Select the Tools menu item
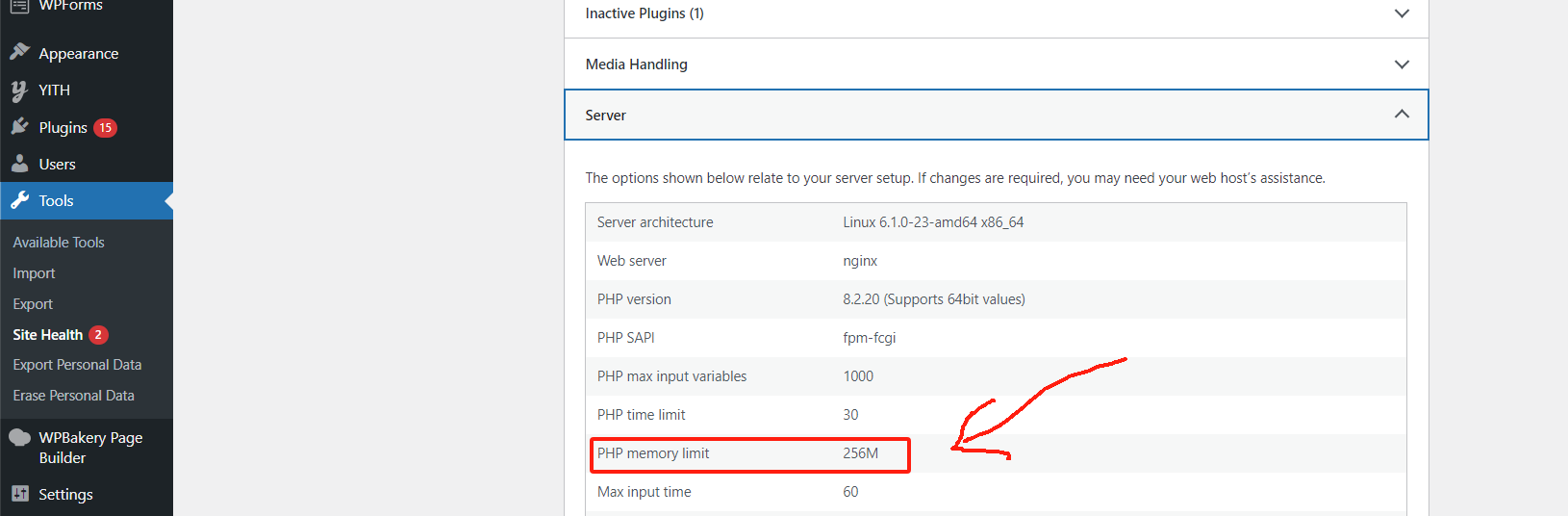 pyautogui.click(x=87, y=200)
